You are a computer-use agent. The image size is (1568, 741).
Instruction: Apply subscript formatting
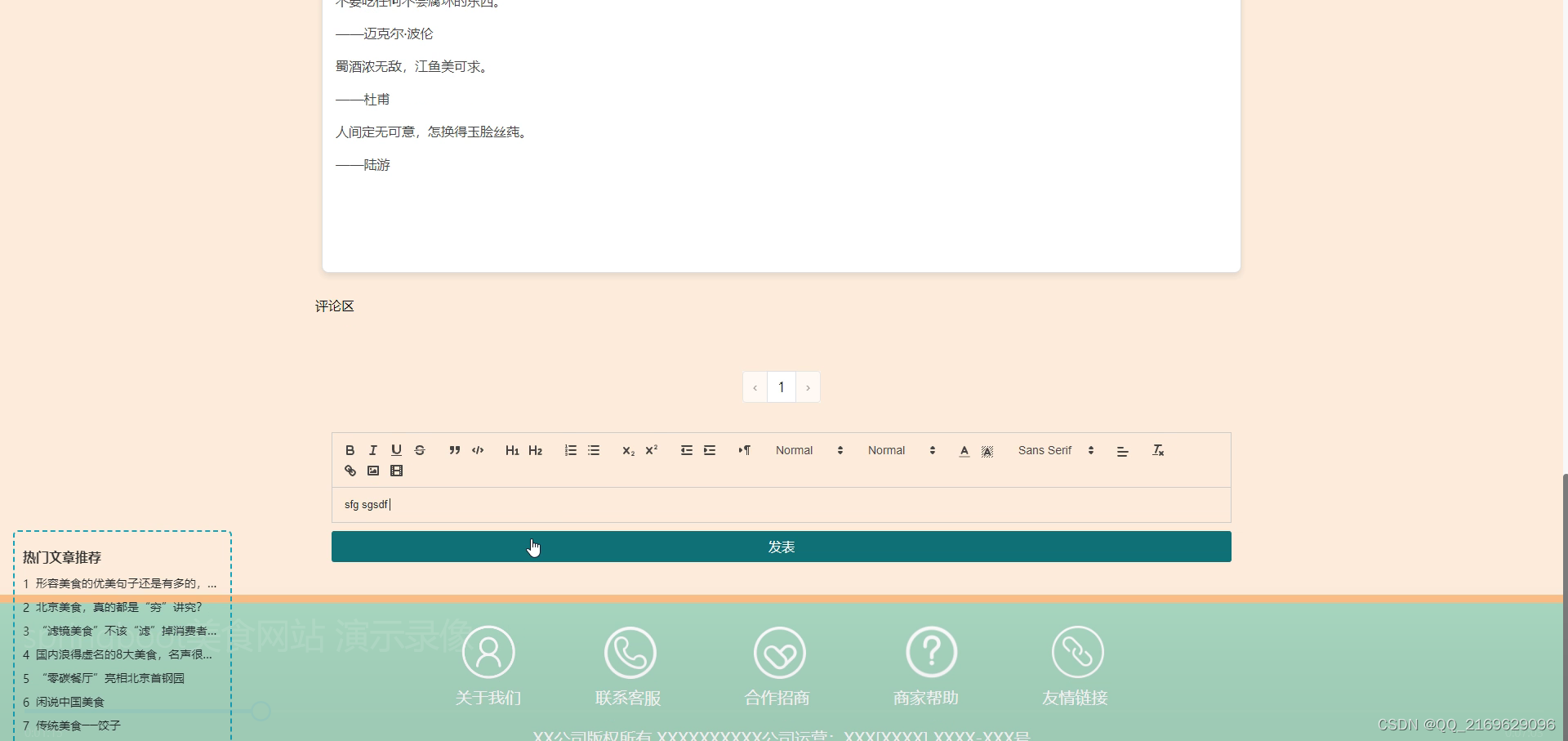(628, 450)
